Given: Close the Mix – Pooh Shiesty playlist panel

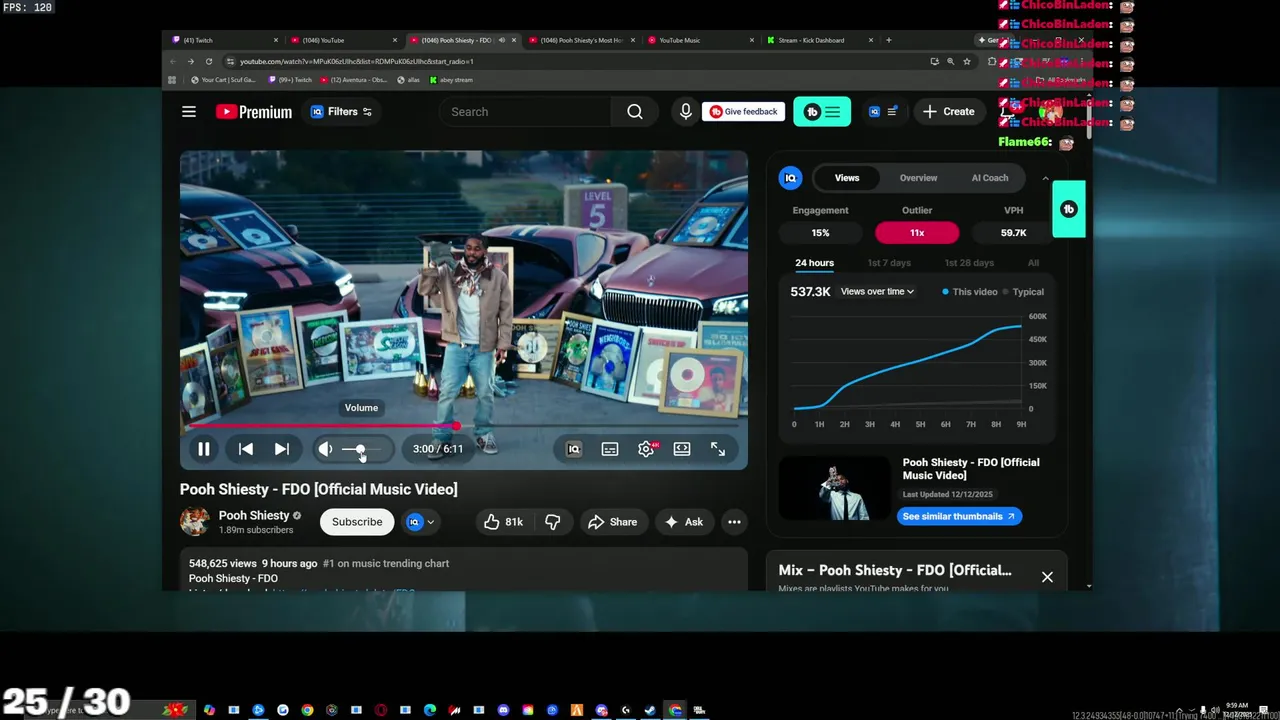Looking at the screenshot, I should pos(1047,577).
